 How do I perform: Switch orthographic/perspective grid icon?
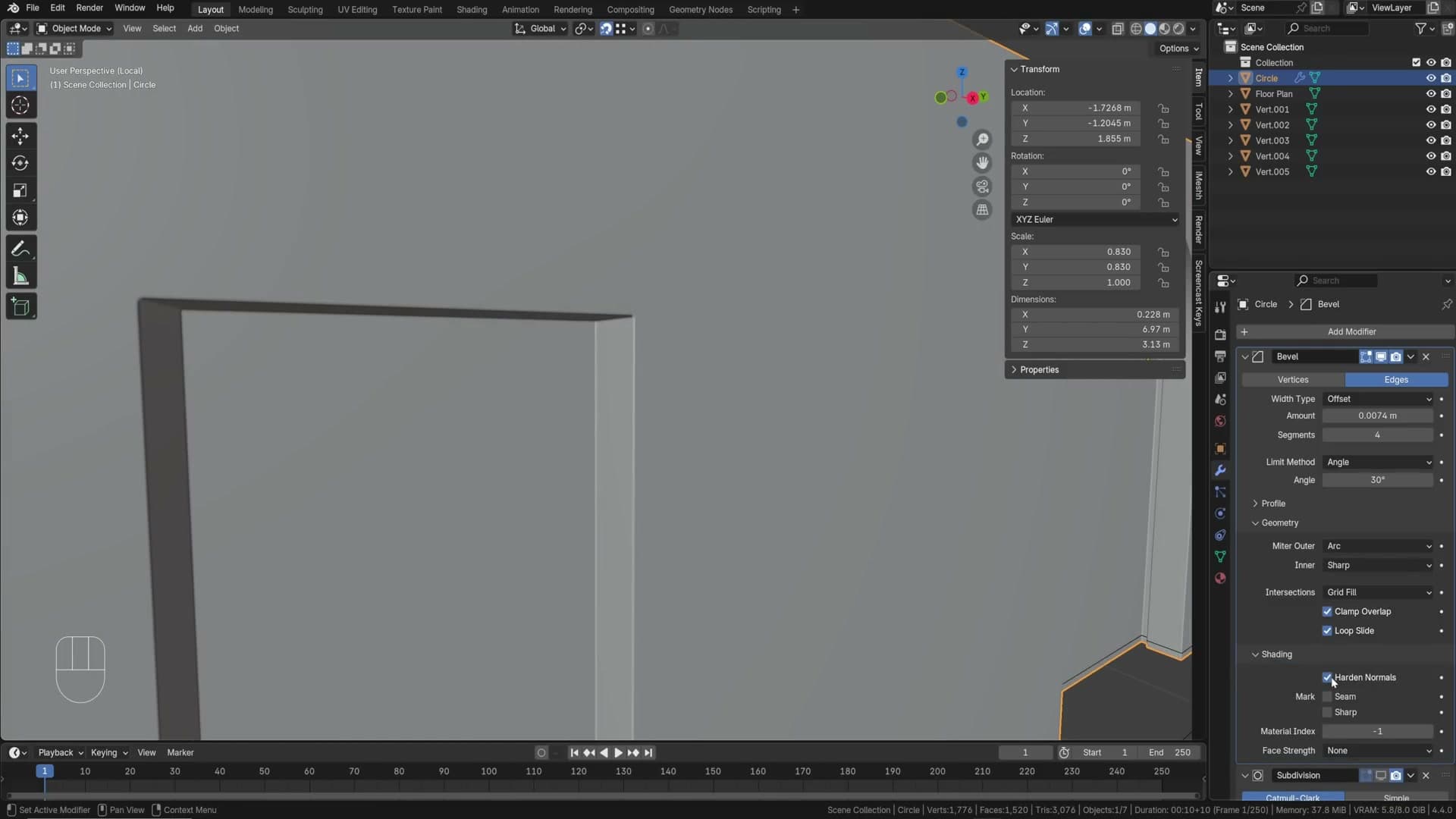(x=982, y=209)
